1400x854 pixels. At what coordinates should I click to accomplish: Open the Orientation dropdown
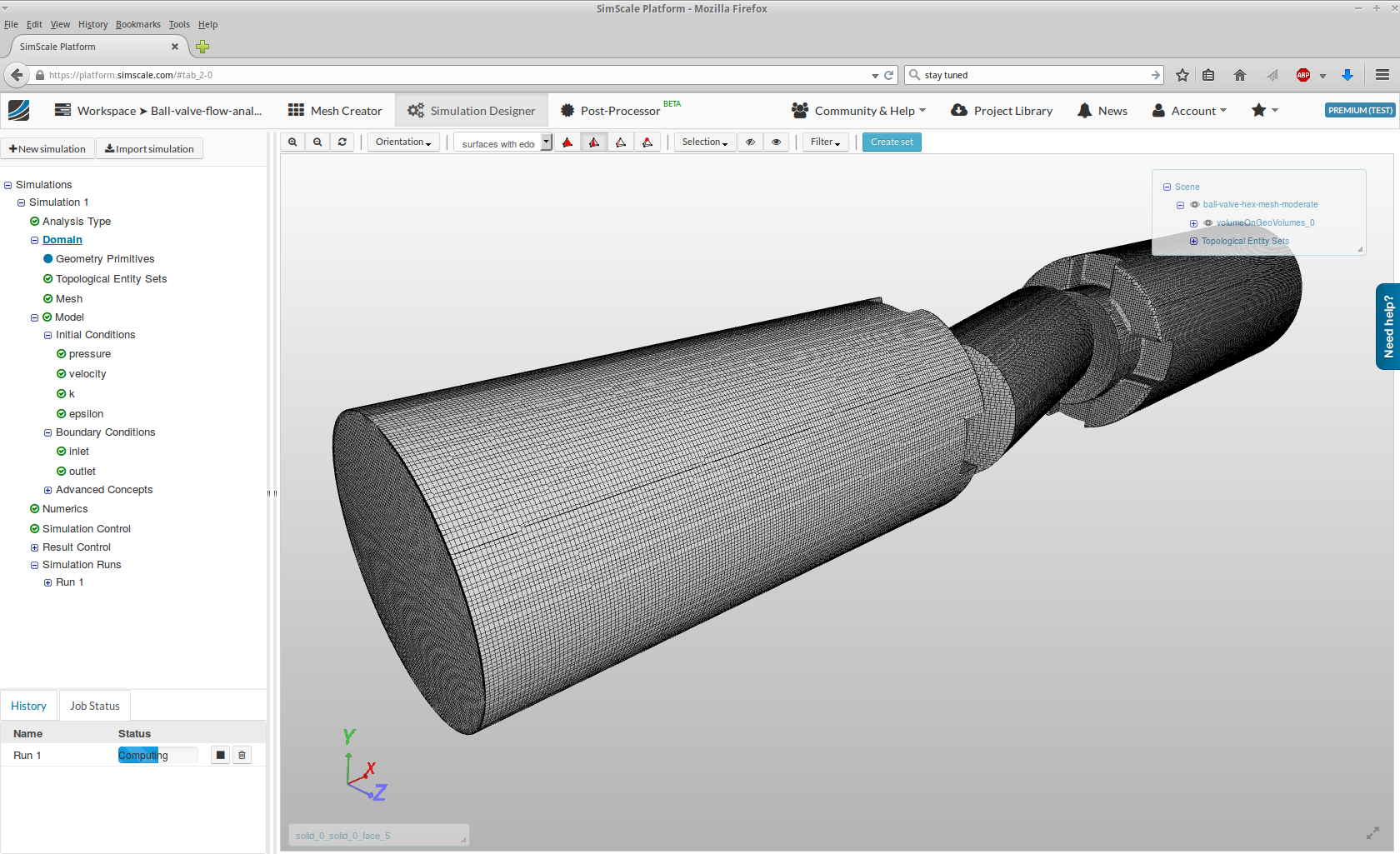[403, 142]
